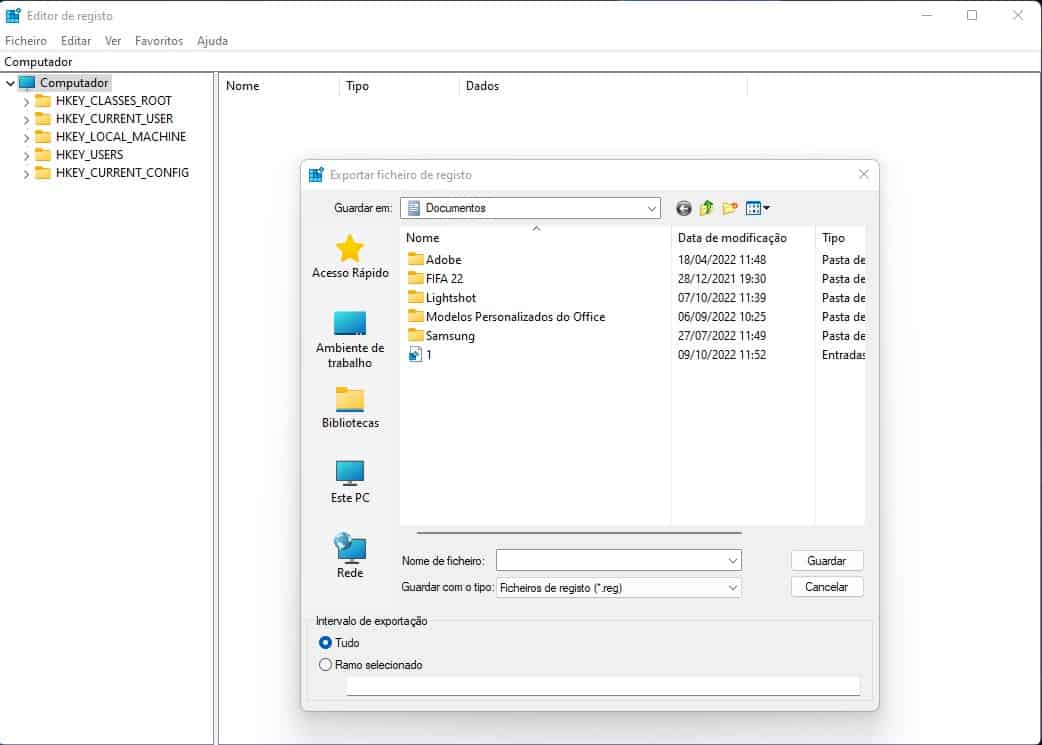The width and height of the screenshot is (1042, 745).
Task: Open the Ajuda menu
Action: tap(213, 41)
